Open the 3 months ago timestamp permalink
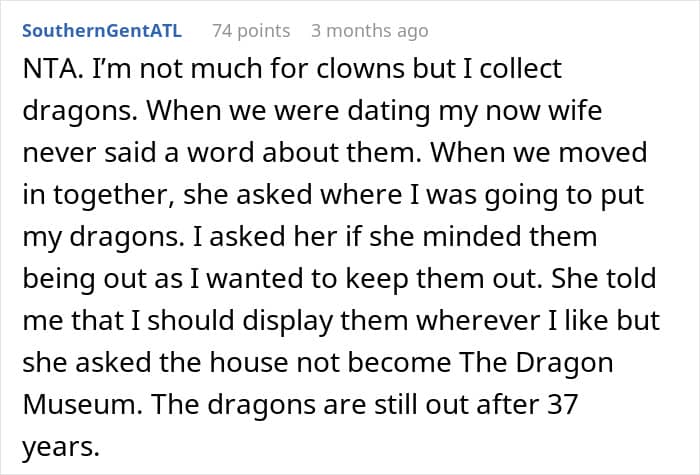This screenshot has height=475, width=700. pos(370,31)
